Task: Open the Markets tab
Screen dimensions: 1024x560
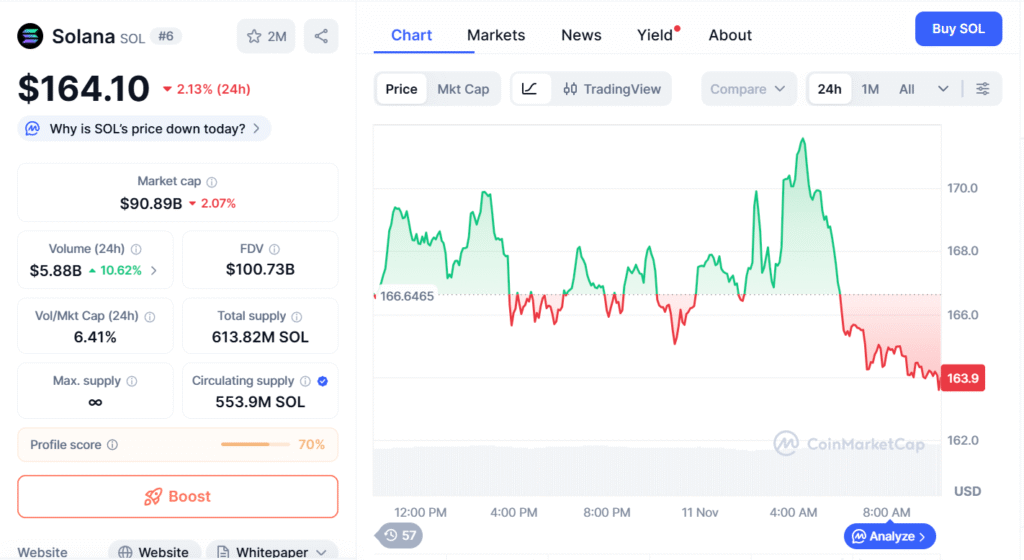Action: [x=496, y=35]
